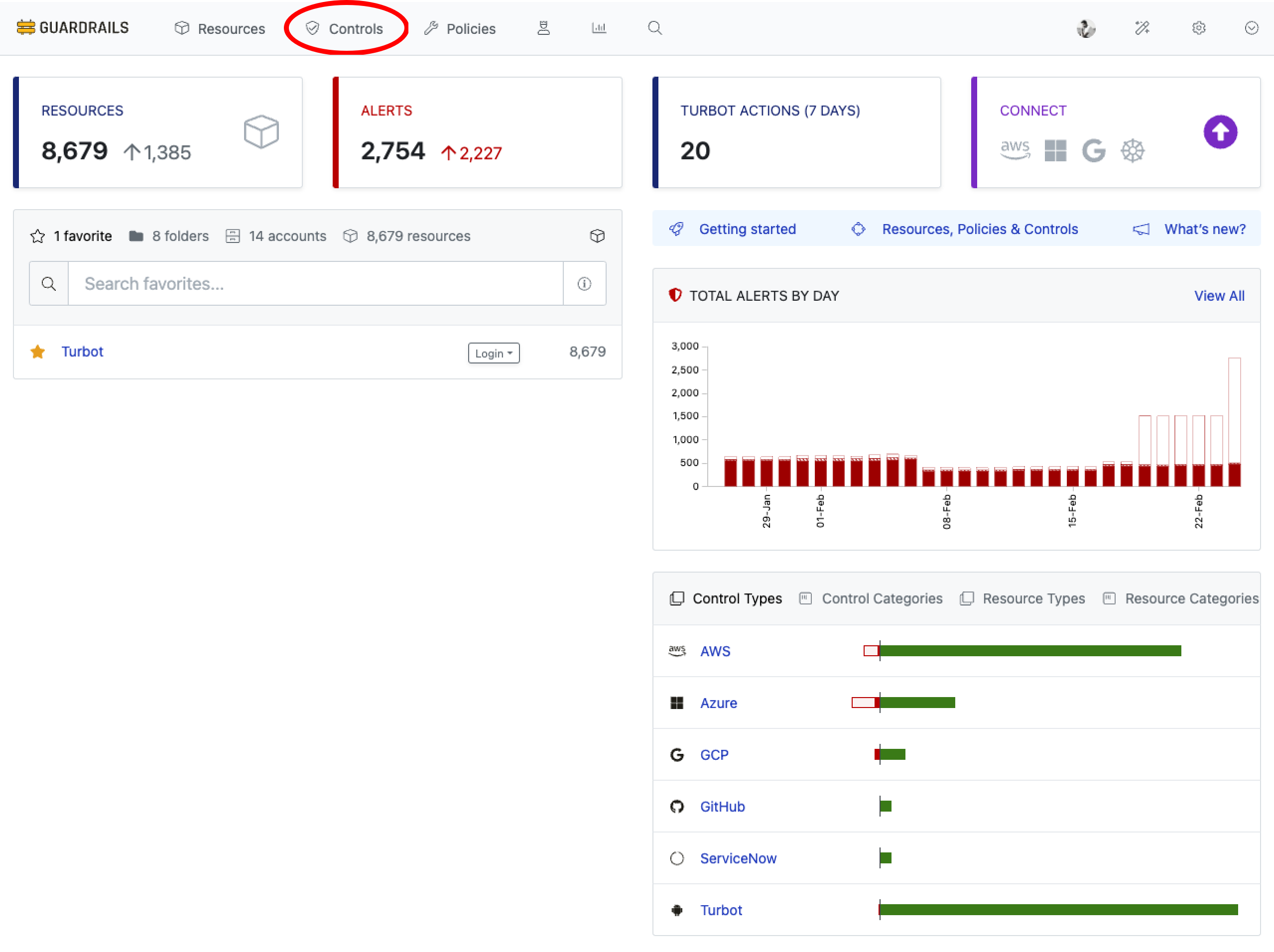This screenshot has width=1274, height=952.
Task: Expand the status check circle menu
Action: [1251, 28]
